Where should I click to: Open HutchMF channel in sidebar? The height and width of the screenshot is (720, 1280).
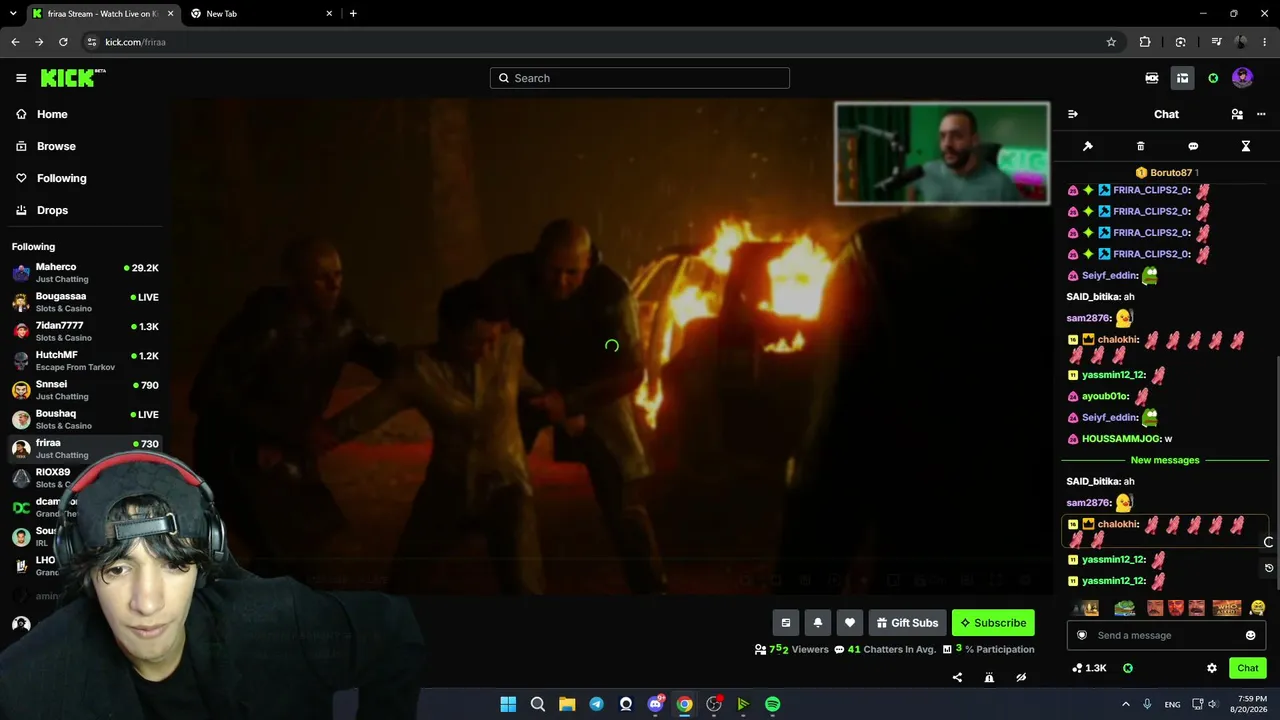tap(85, 360)
